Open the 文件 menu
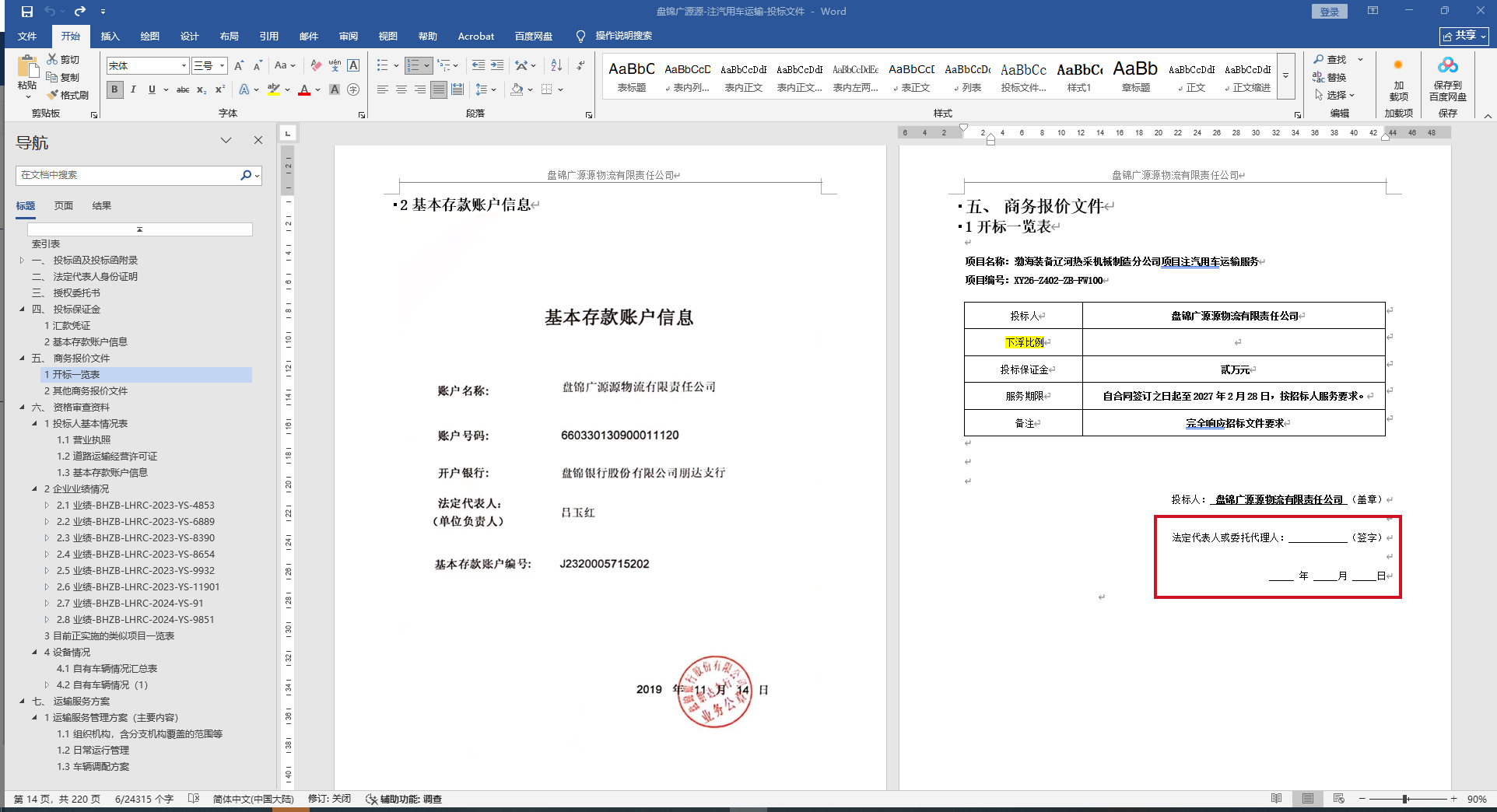The width and height of the screenshot is (1497, 812). (x=27, y=36)
